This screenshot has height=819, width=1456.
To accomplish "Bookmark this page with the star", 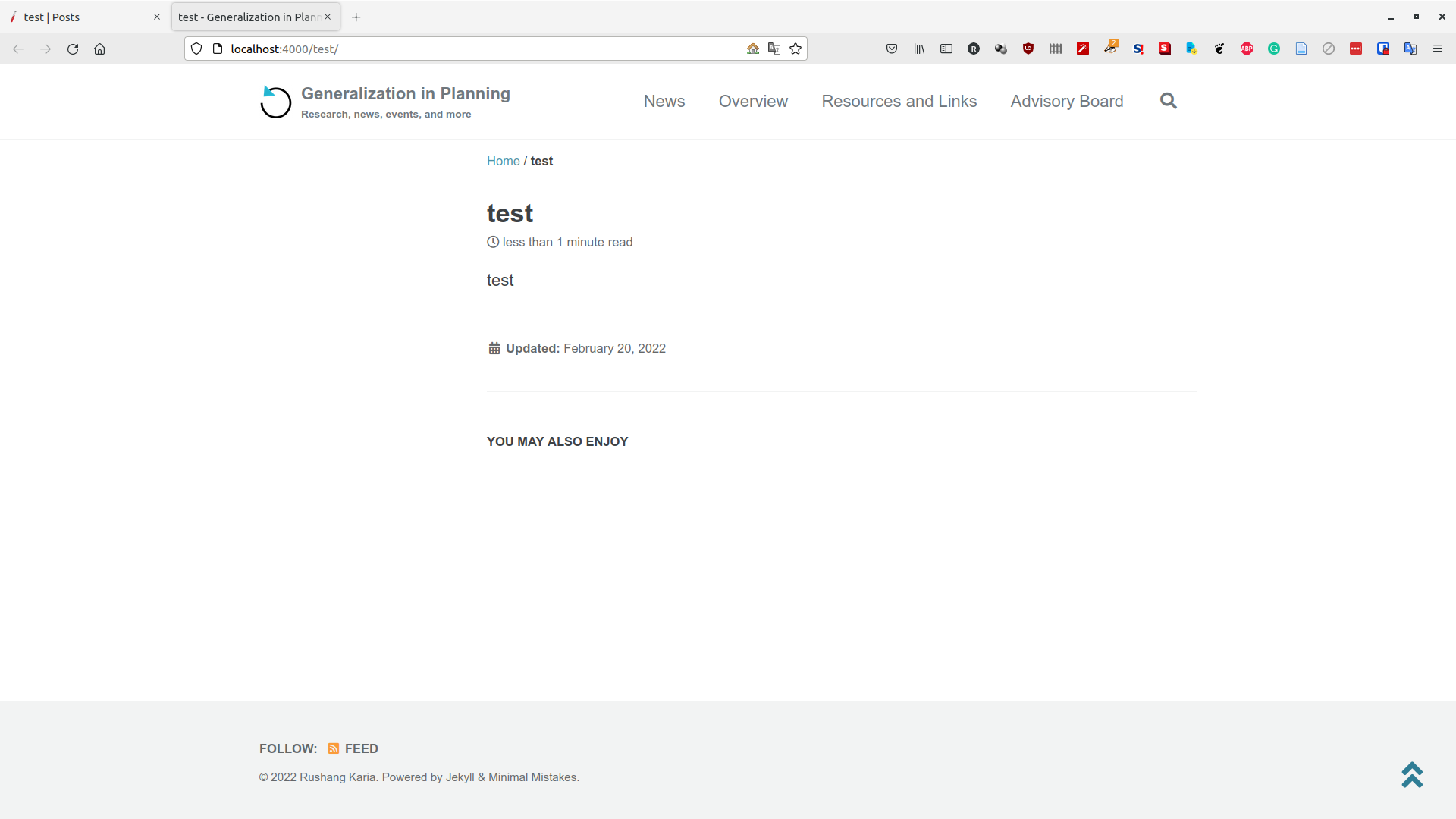I will (x=795, y=49).
